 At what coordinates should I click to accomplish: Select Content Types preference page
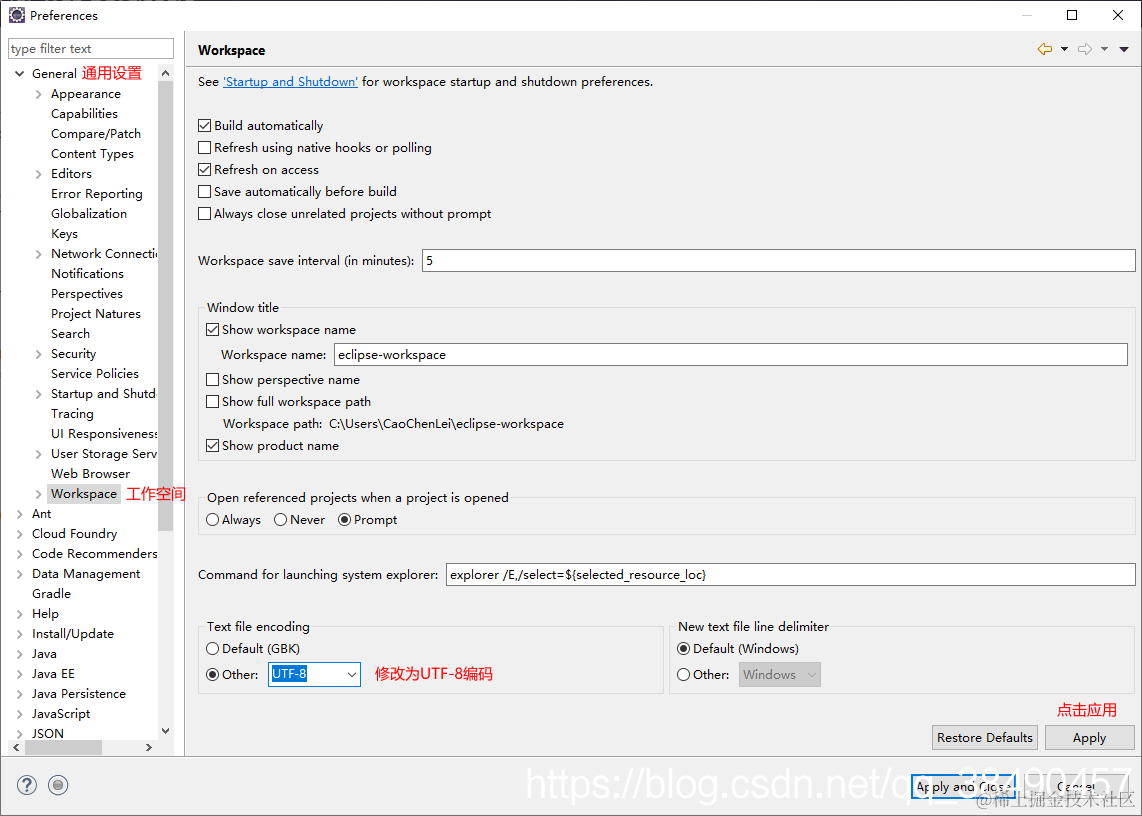[92, 154]
